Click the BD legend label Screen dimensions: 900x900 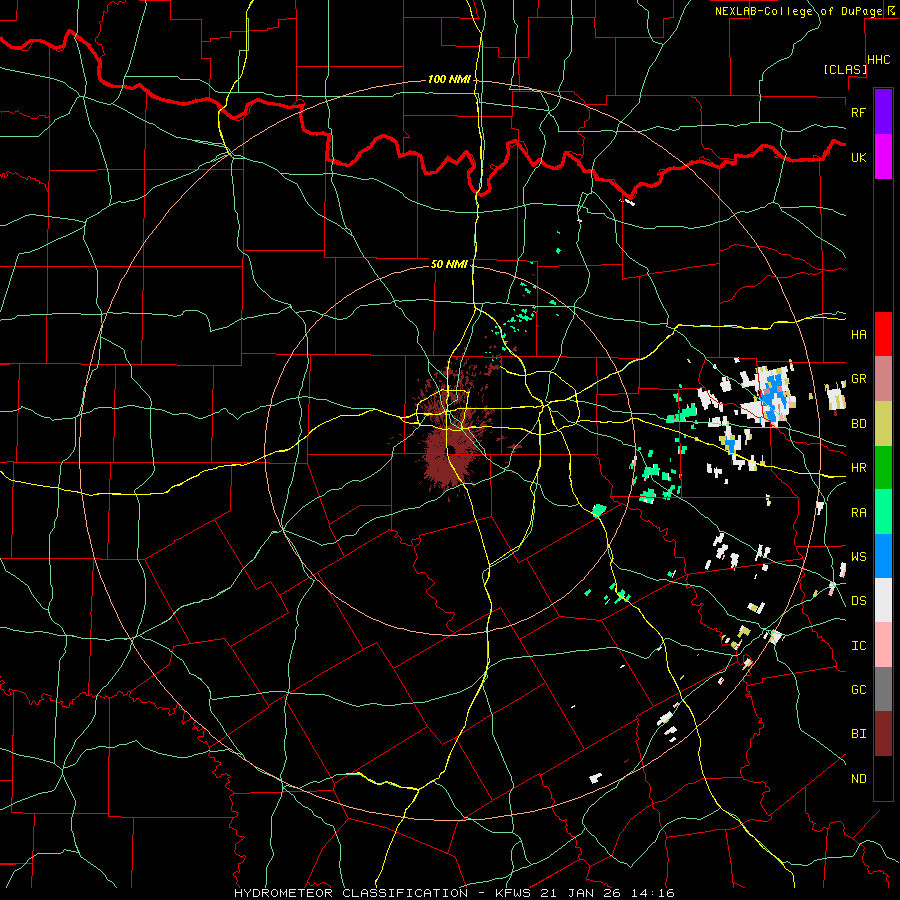pos(859,424)
